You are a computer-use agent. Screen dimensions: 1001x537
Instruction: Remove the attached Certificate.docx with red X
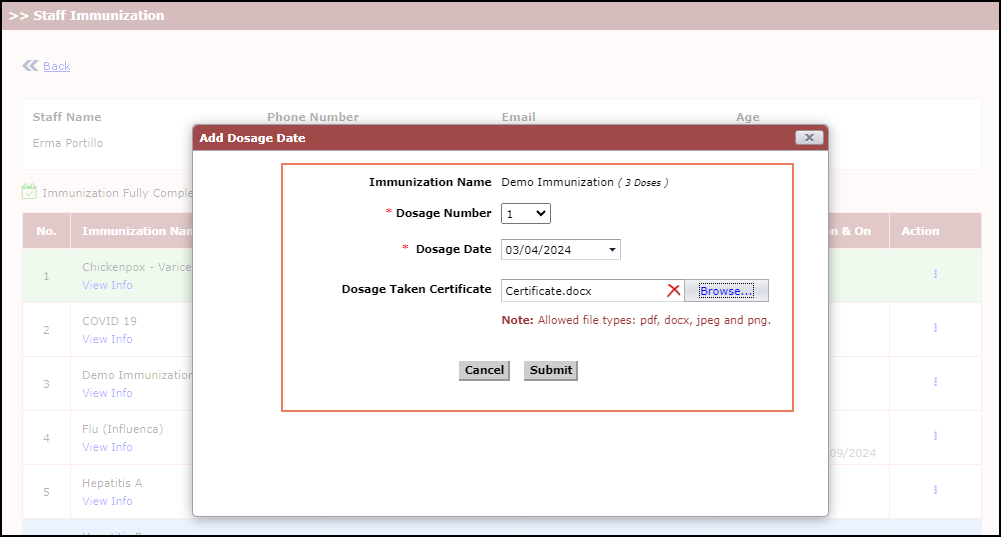674,291
